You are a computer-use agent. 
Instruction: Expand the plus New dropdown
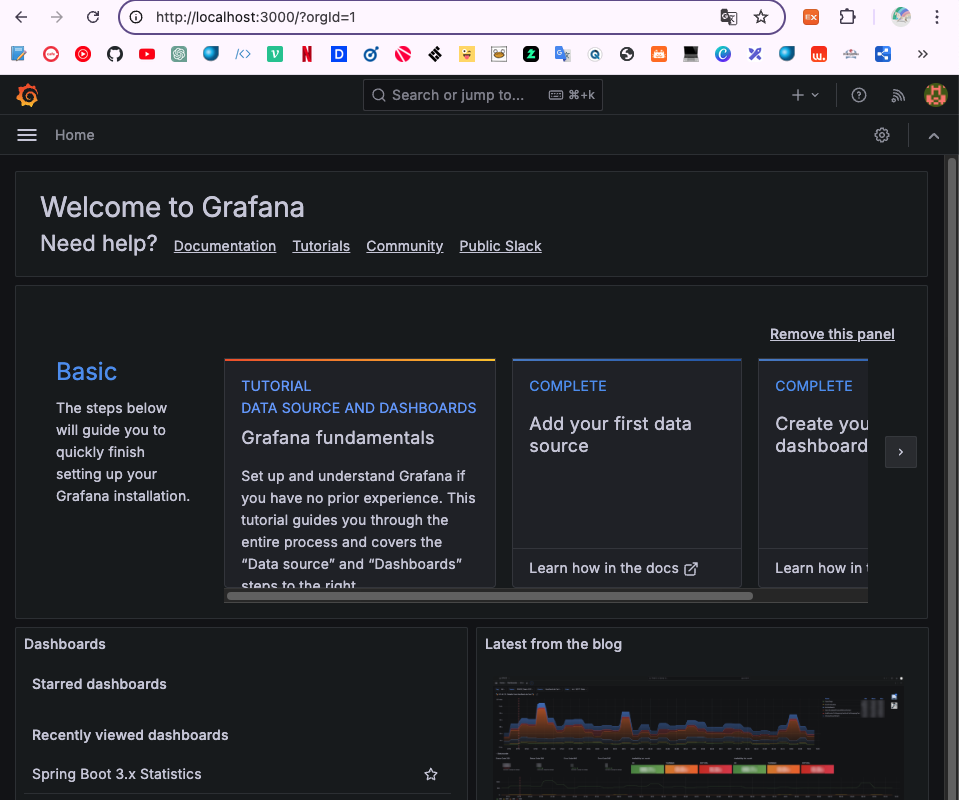click(805, 95)
